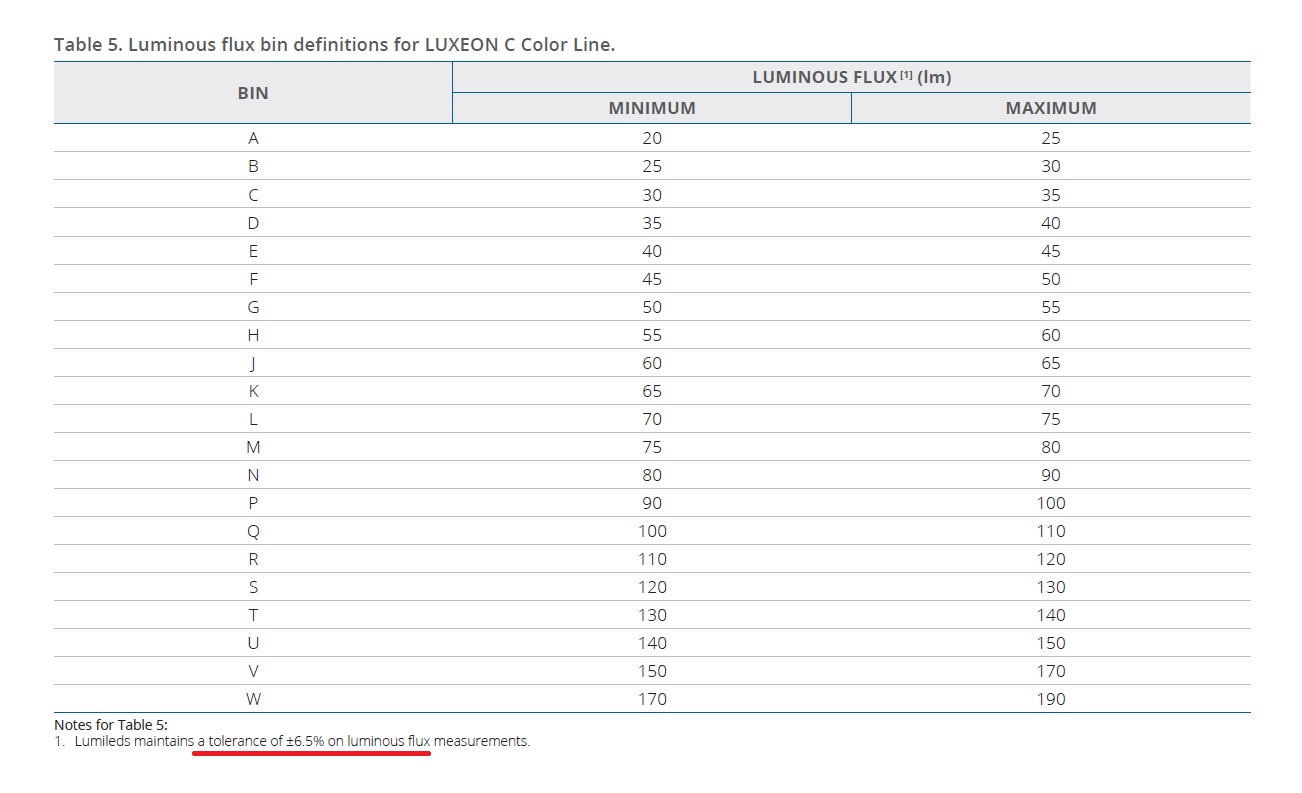
Task: Select bin letter A in the table
Action: click(x=253, y=139)
